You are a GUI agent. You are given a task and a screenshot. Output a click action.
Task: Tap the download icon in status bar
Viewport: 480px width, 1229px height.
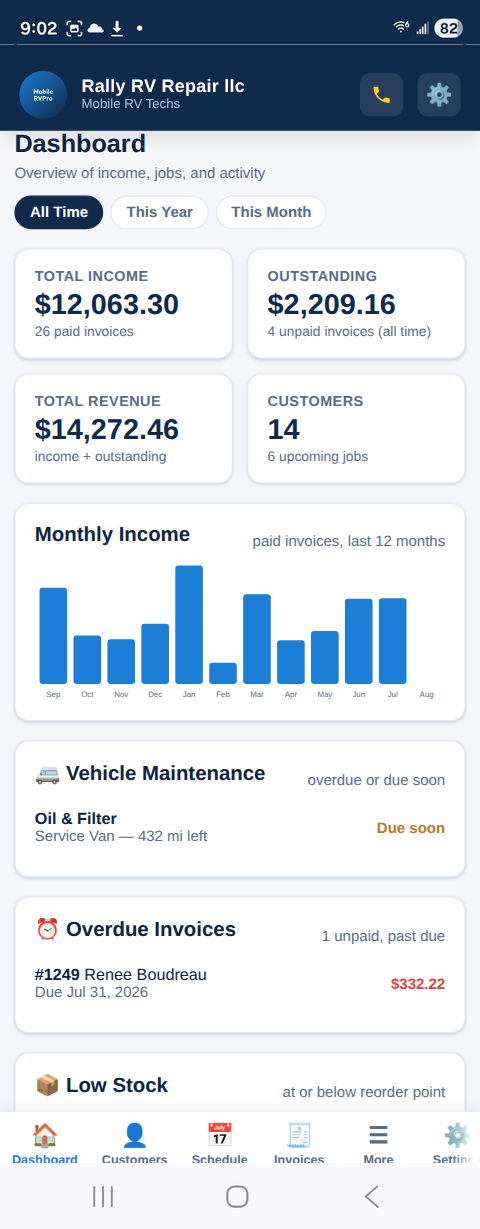pyautogui.click(x=117, y=28)
